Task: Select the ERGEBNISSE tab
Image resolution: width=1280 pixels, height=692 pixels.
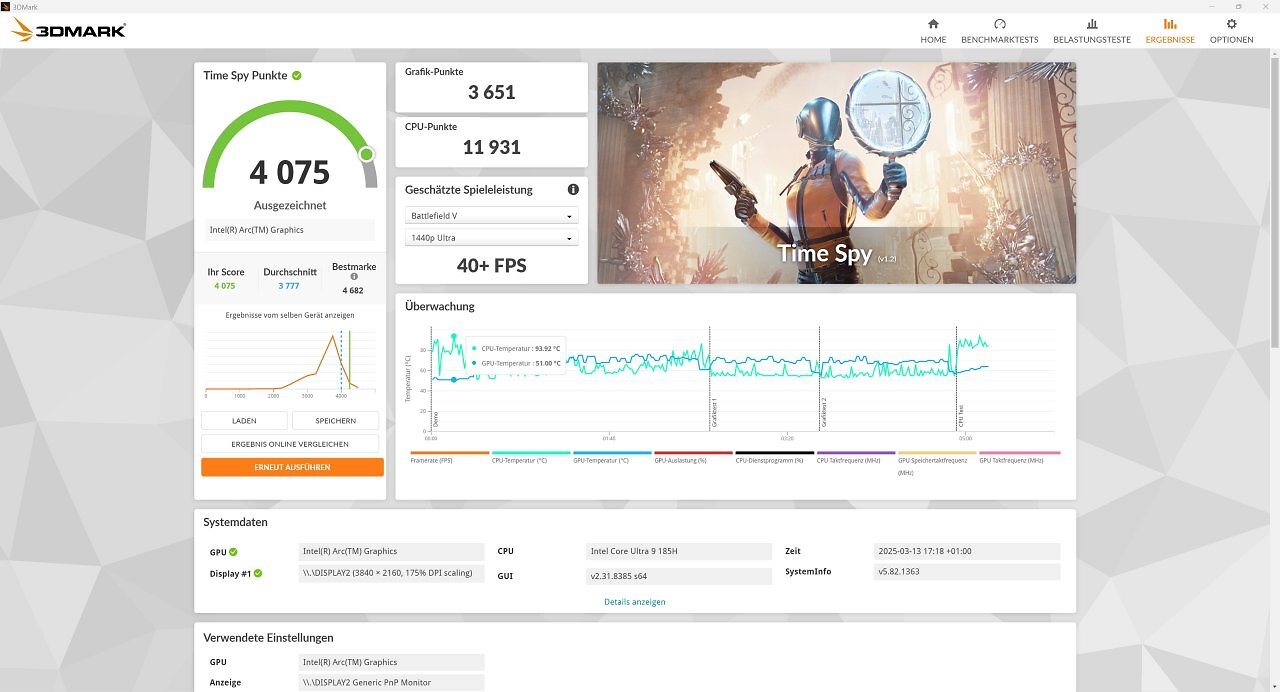Action: click(1170, 30)
